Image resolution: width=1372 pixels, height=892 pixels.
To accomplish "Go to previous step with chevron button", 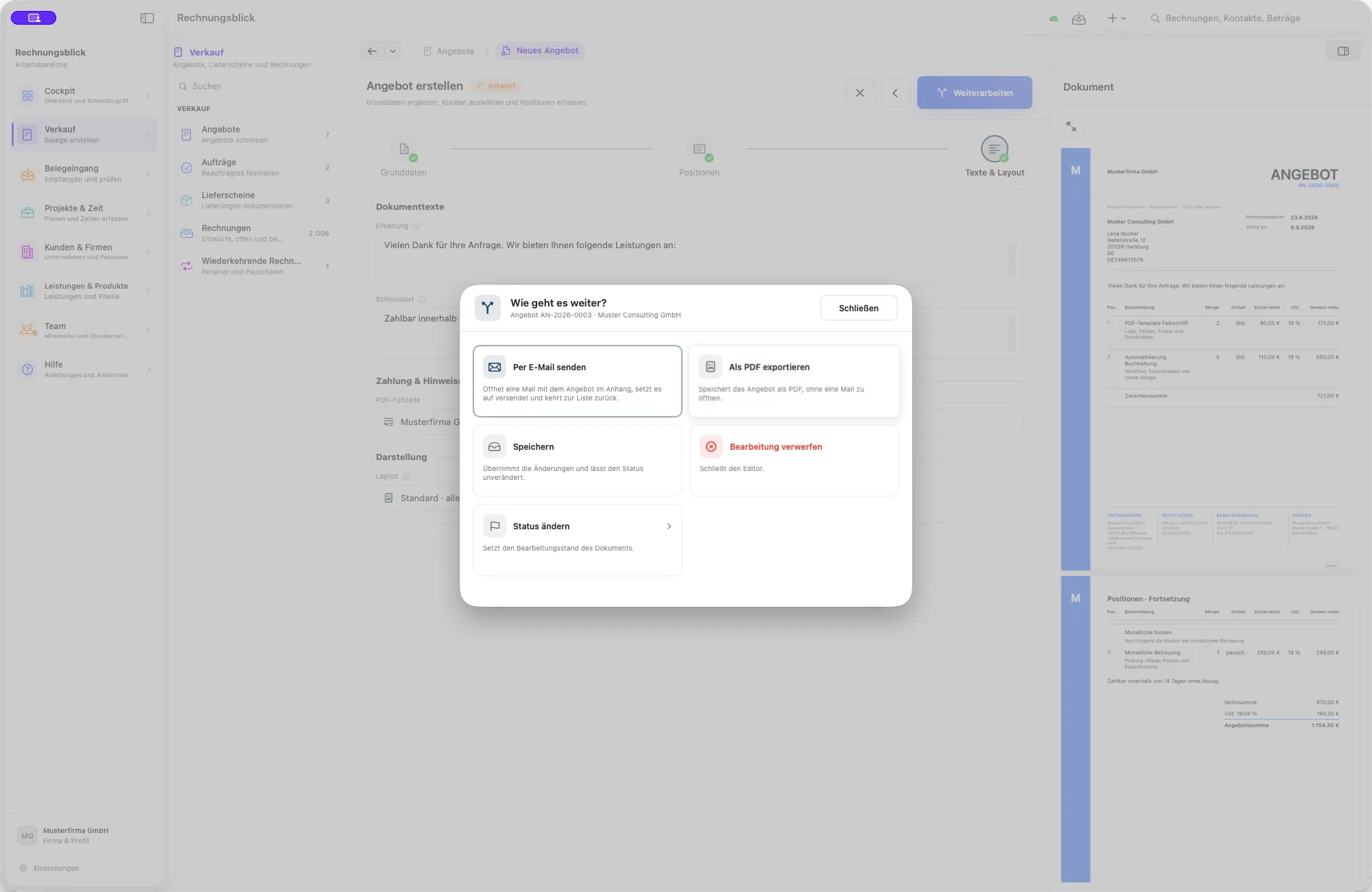I will point(895,93).
